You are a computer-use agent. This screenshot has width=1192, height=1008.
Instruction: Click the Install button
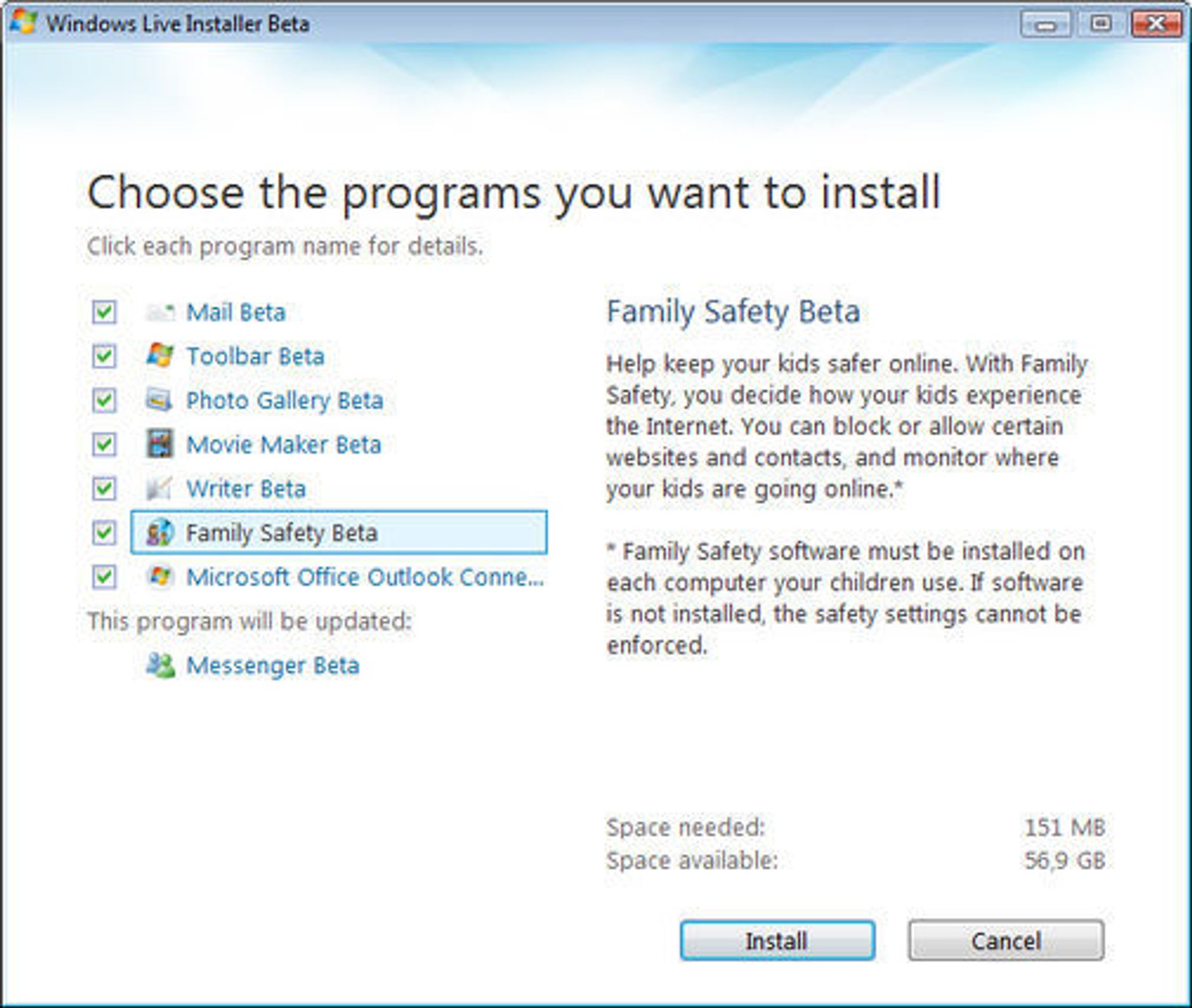pyautogui.click(x=777, y=941)
